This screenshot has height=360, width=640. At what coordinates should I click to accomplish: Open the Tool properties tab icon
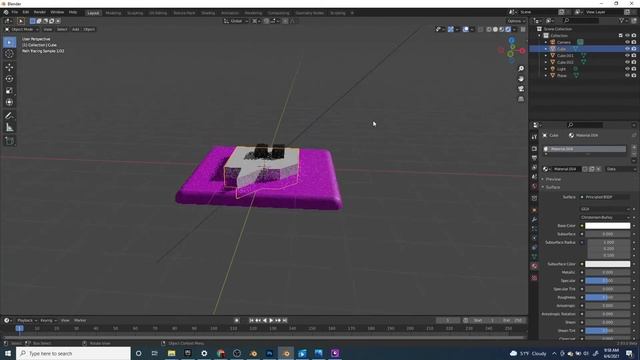click(x=534, y=137)
